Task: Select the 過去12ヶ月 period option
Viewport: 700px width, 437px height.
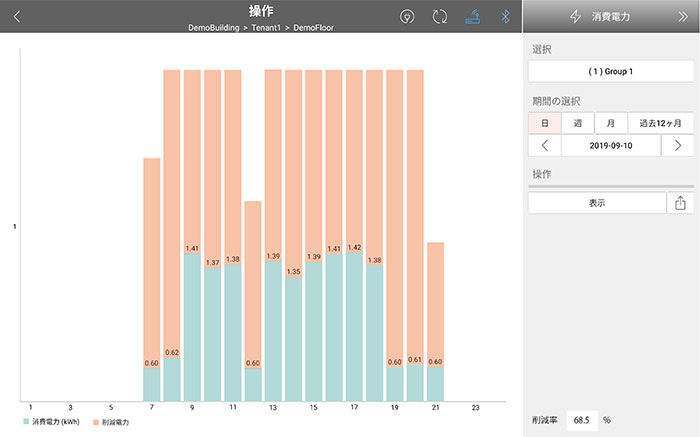Action: pos(660,123)
